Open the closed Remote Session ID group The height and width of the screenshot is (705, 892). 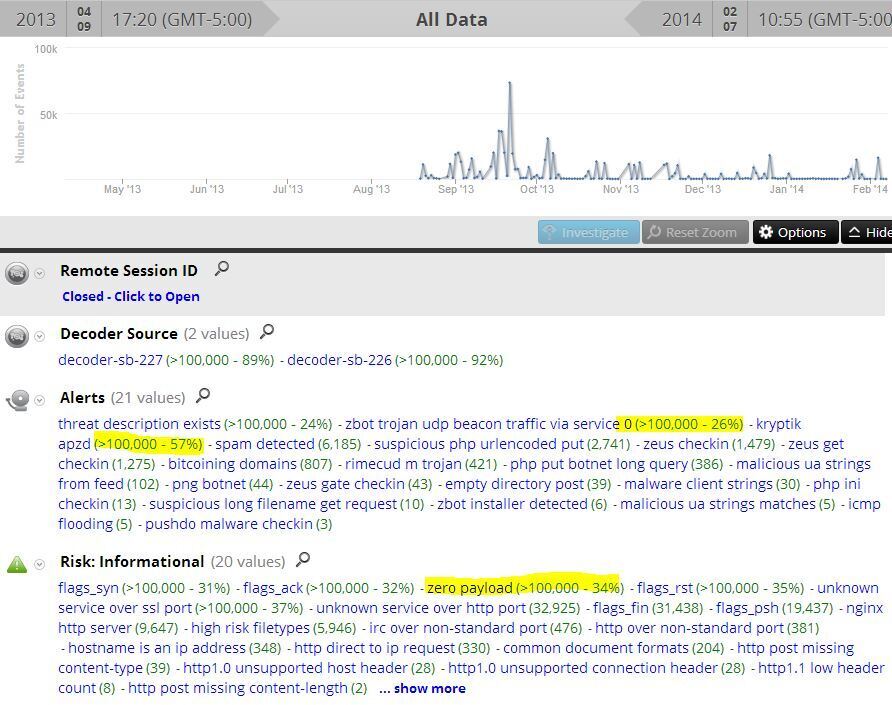(130, 296)
